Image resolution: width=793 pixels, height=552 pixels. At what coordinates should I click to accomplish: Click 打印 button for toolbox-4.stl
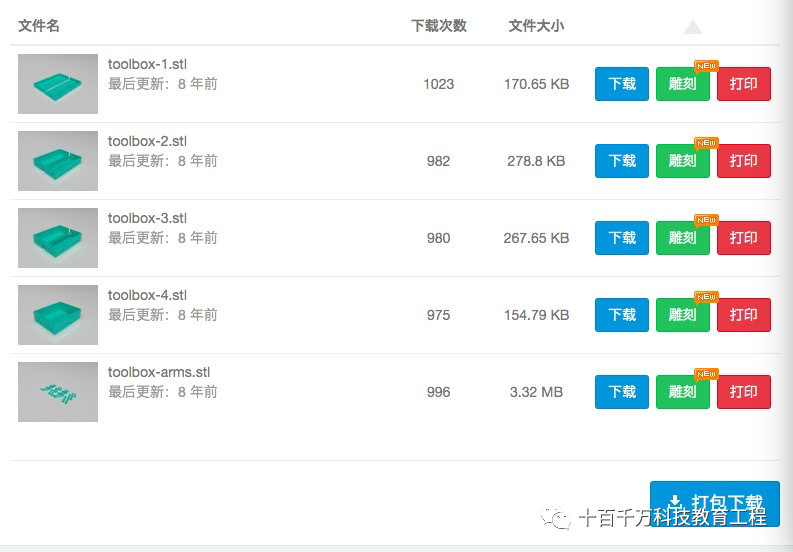coord(744,315)
